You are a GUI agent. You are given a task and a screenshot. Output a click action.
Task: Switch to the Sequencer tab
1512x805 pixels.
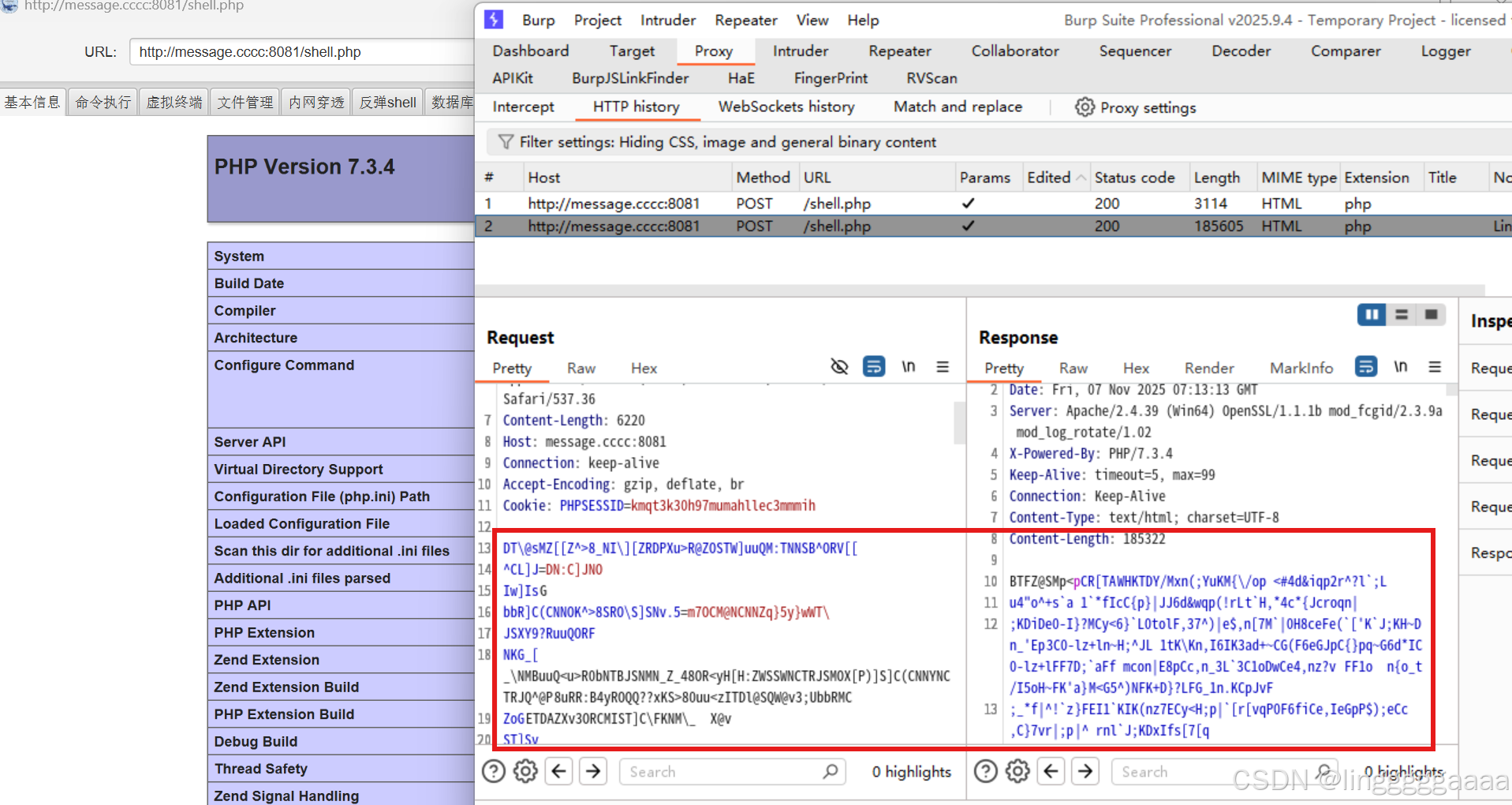1135,51
